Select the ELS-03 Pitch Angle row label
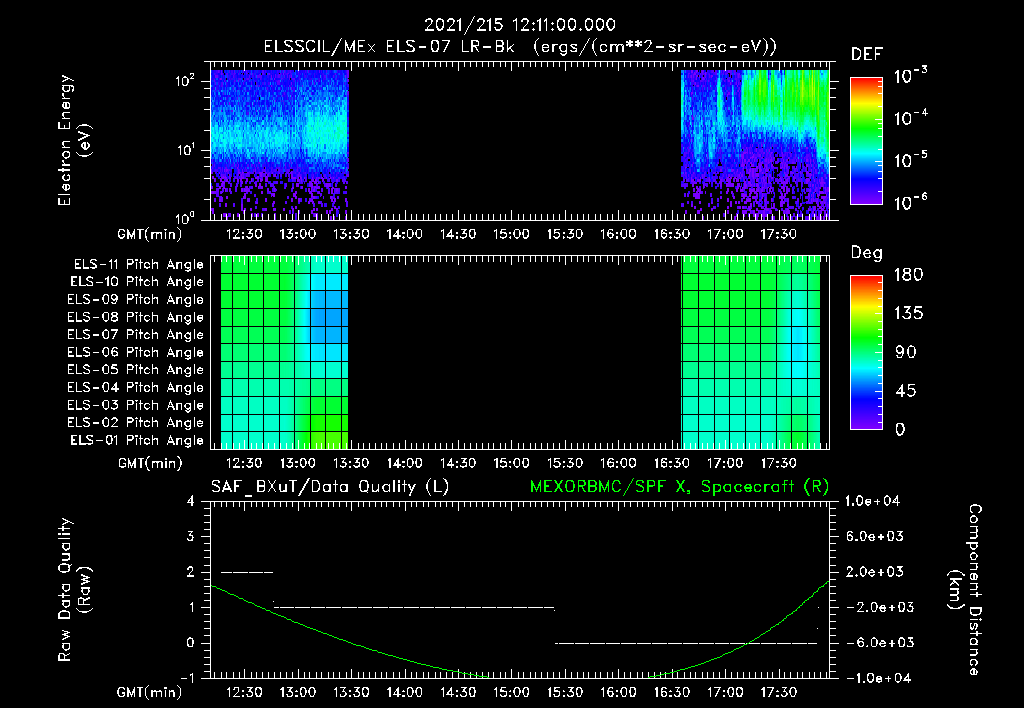This screenshot has height=708, width=1024. coord(135,405)
